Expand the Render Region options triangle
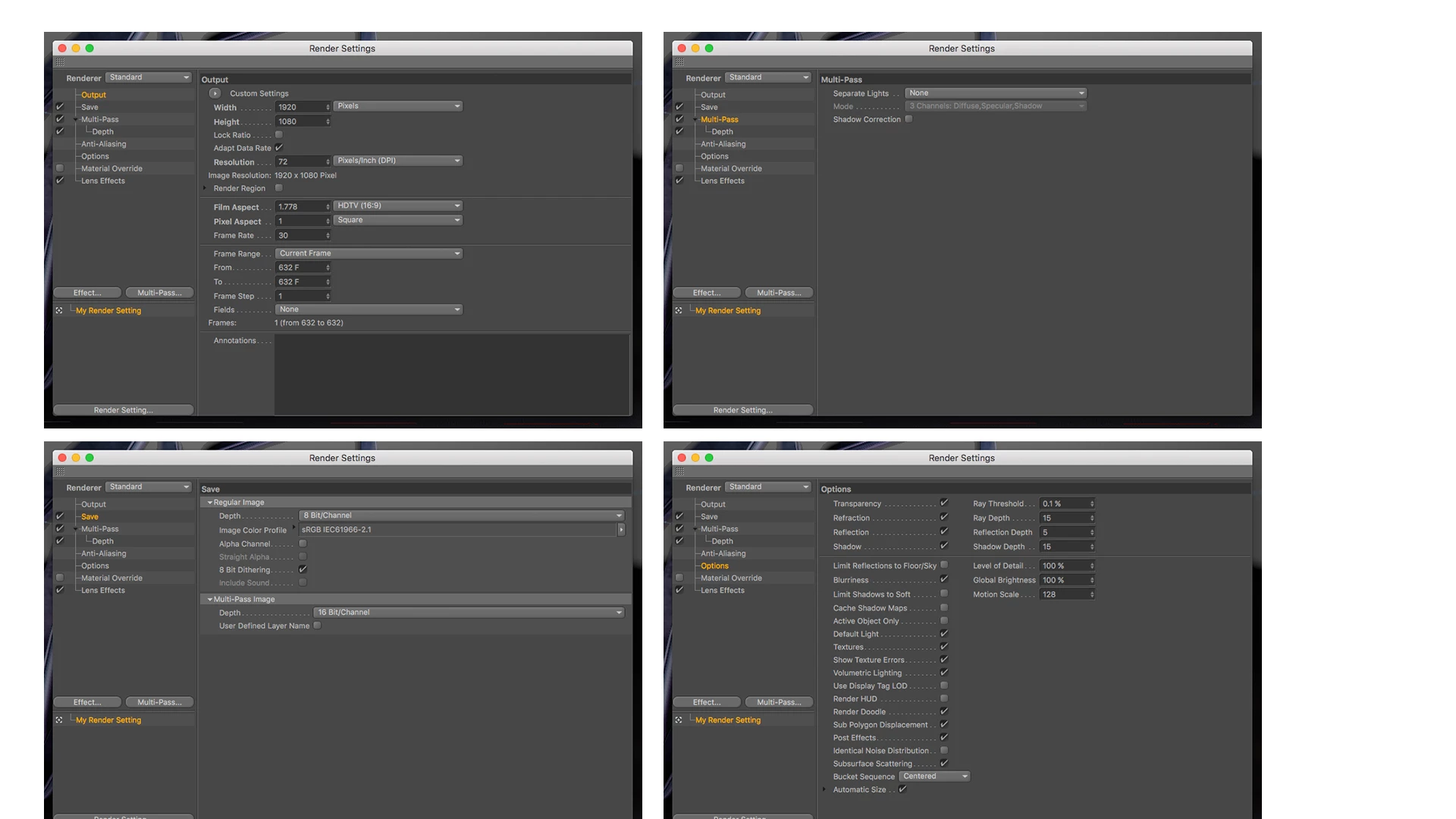The height and width of the screenshot is (819, 1456). (205, 188)
